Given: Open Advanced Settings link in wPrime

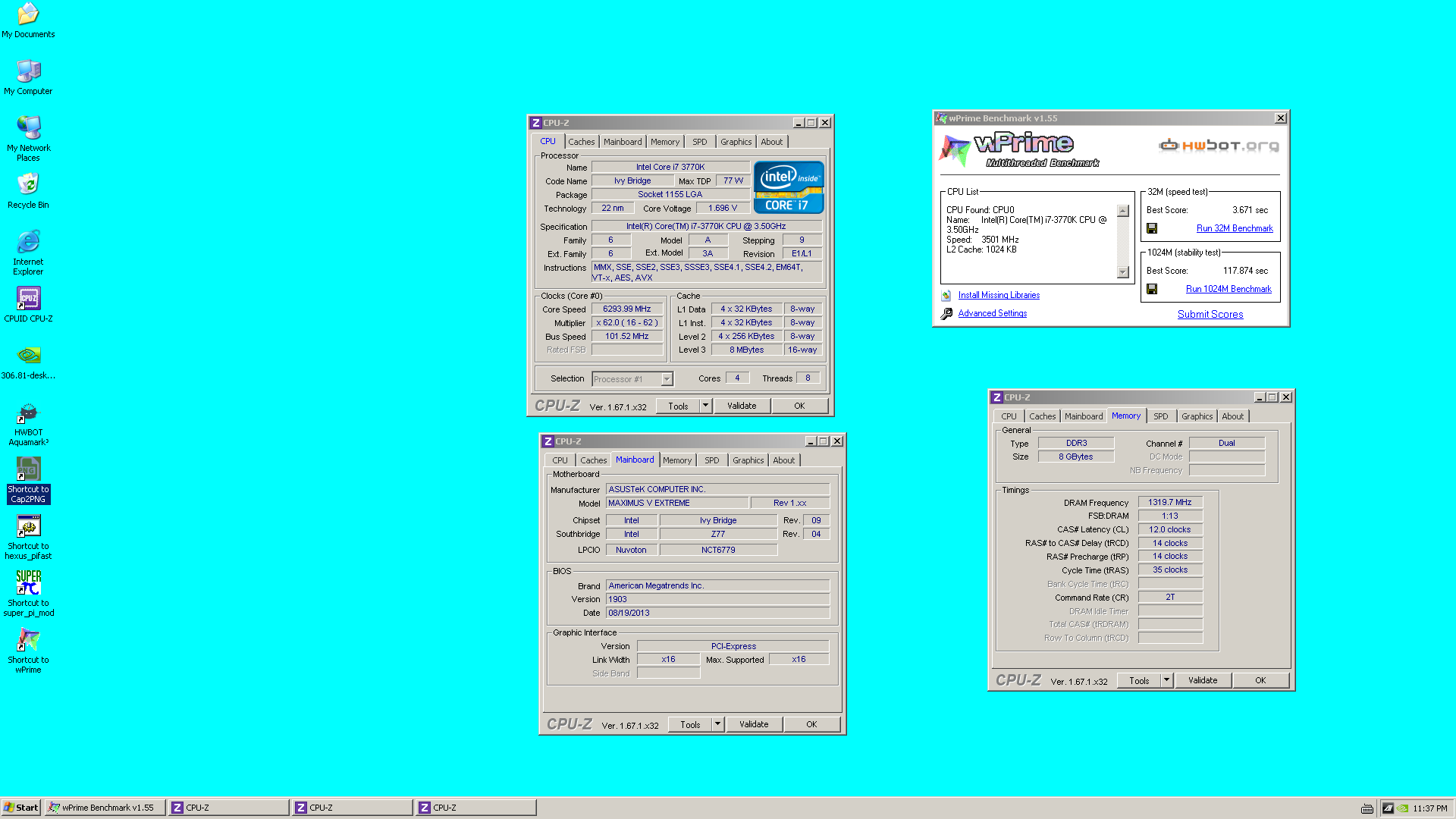Looking at the screenshot, I should tap(993, 314).
